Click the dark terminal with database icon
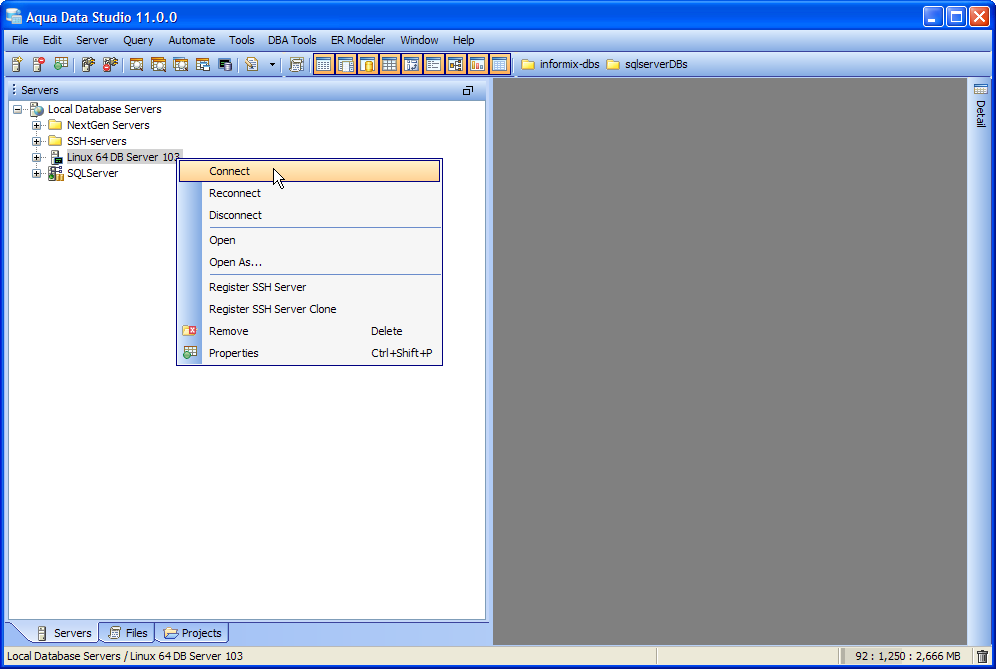 [x=225, y=64]
